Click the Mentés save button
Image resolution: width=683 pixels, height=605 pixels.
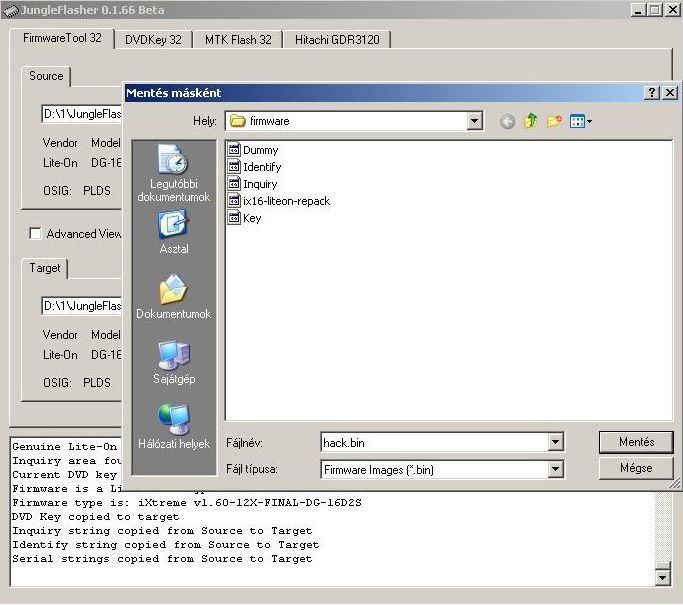[636, 442]
